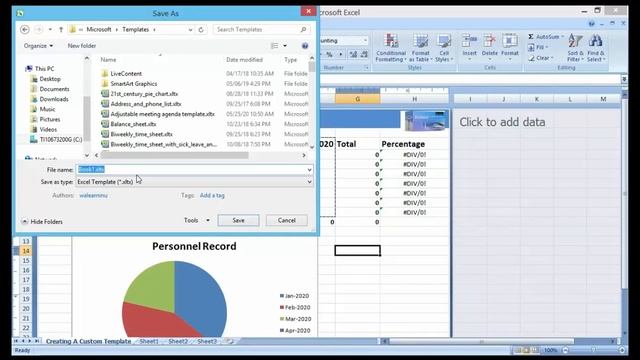Open Excel help question mark icon
This screenshot has width=640, height=360.
591,24
